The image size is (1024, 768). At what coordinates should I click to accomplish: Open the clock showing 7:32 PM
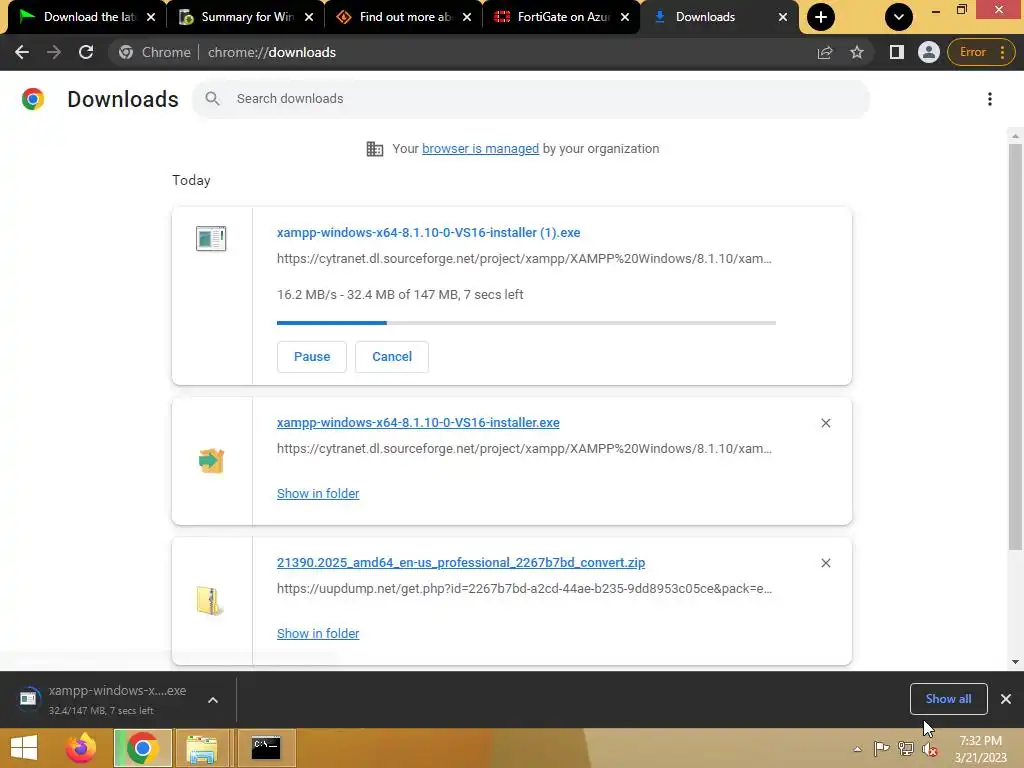(980, 749)
